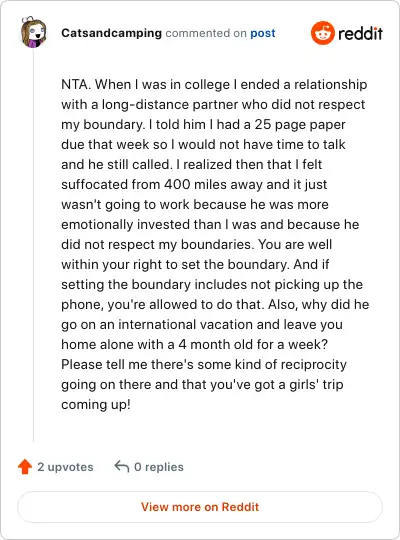Click the 'reddit' wordmark text
The height and width of the screenshot is (540, 400).
tap(360, 33)
